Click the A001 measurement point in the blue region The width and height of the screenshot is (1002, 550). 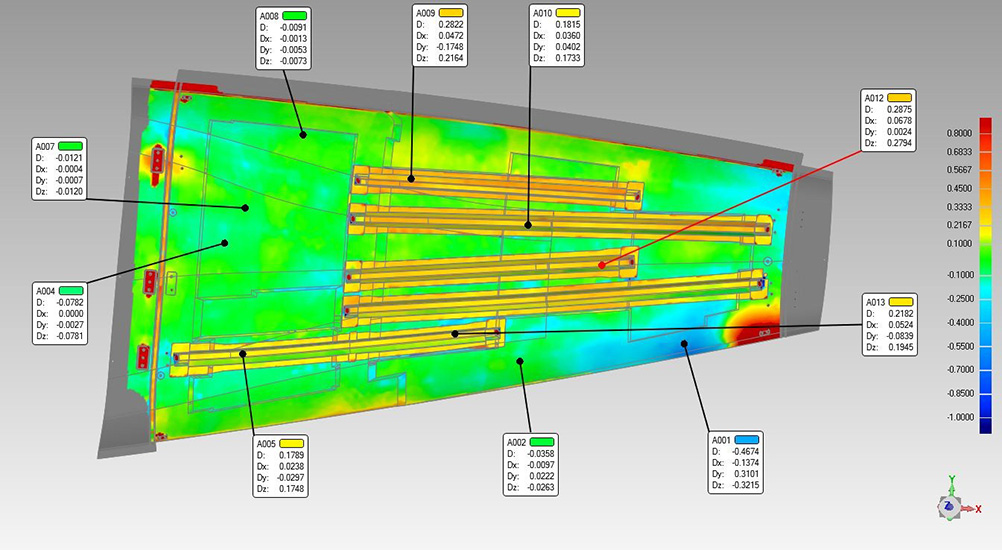pyautogui.click(x=685, y=343)
